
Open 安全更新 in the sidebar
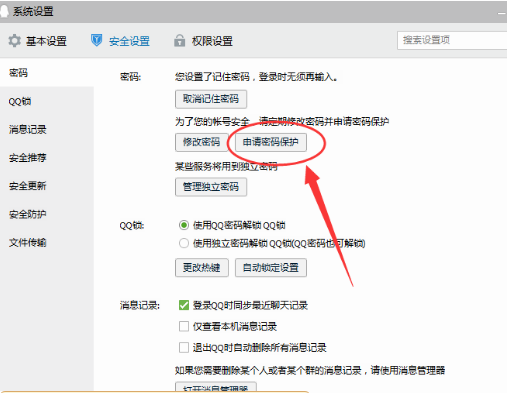click(x=28, y=186)
